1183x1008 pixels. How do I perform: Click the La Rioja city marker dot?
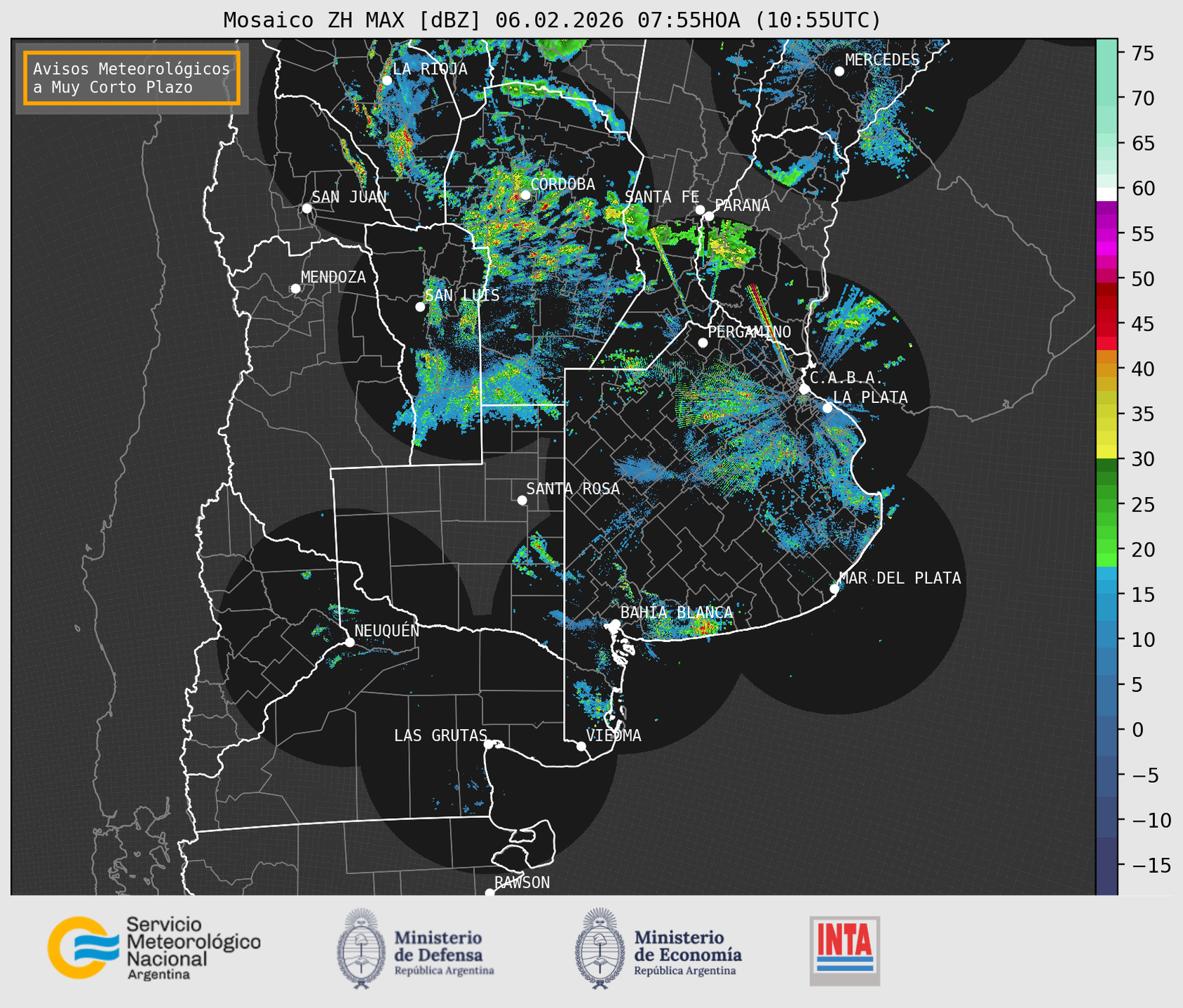[x=386, y=81]
